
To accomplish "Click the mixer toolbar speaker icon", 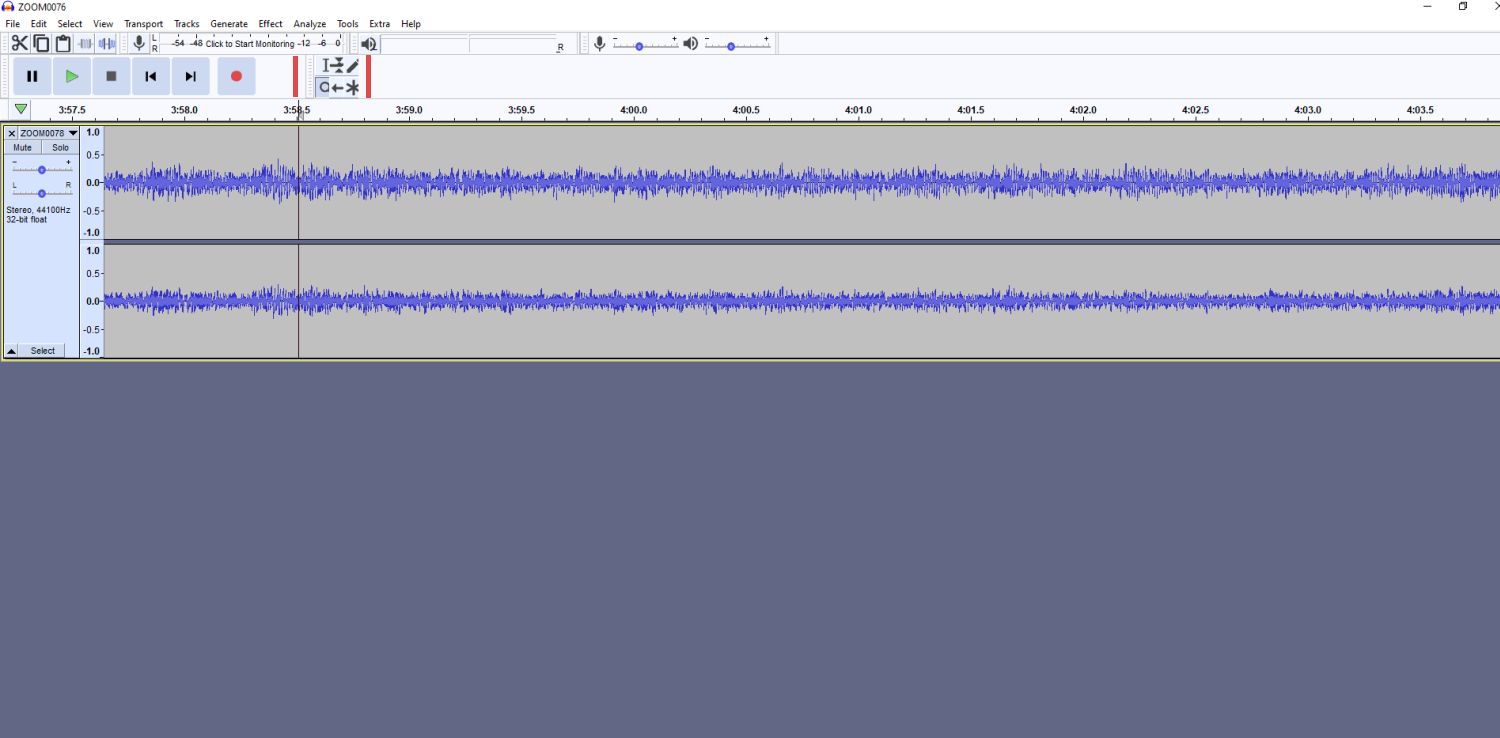I will pos(690,43).
